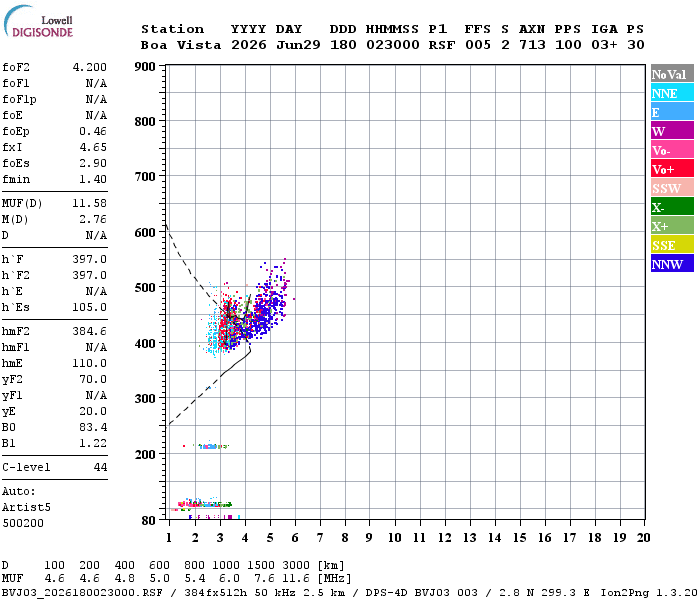Select the SSW salmon legend swatch
700x600 pixels.
[x=672, y=188]
